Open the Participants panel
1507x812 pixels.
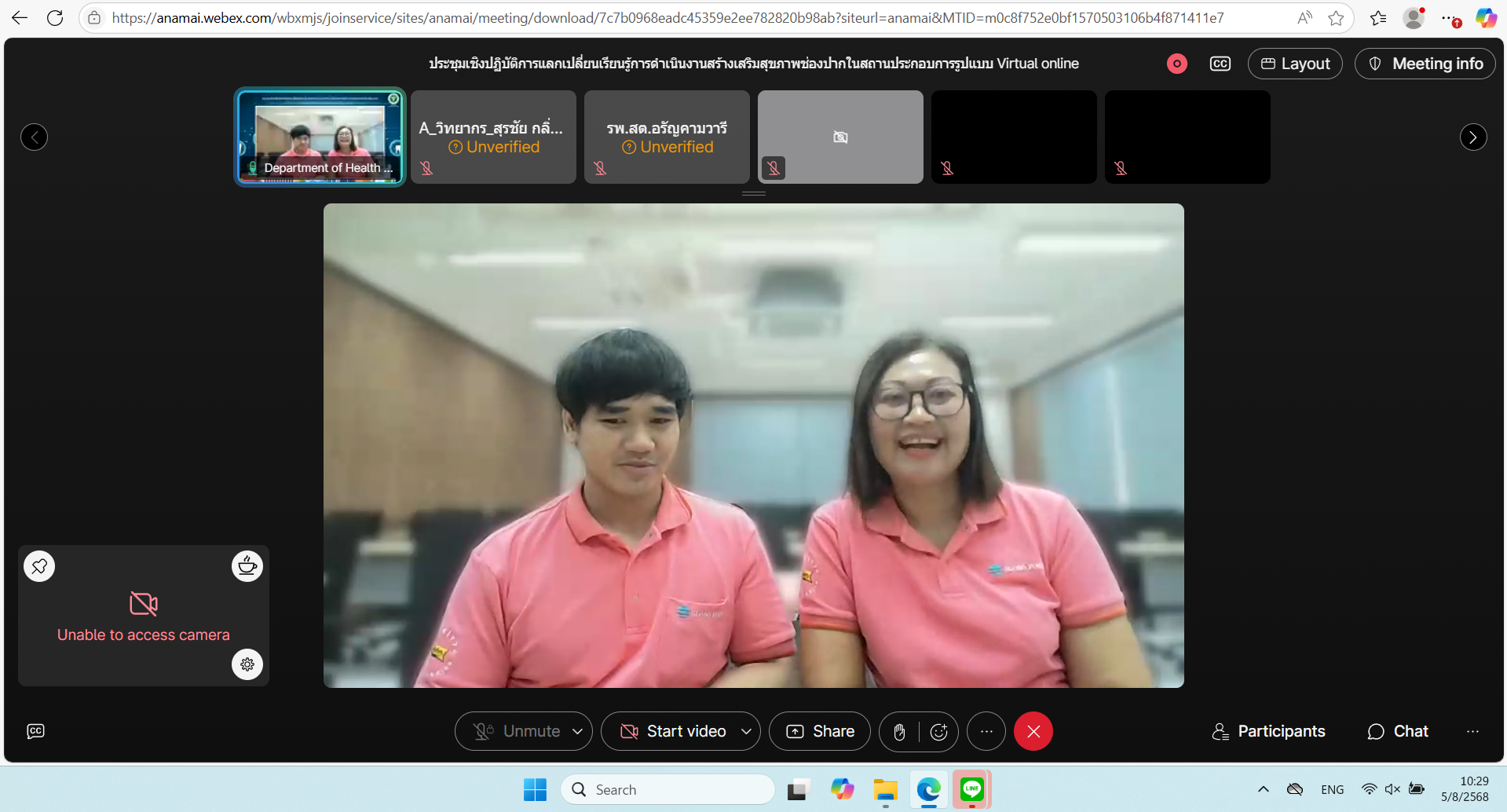(1268, 732)
